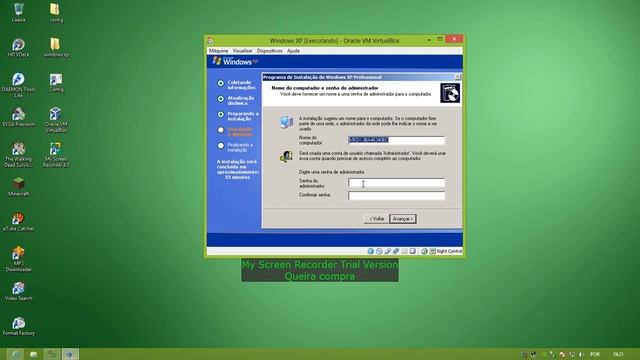Screen dimensions: 640x360
Task: Click the Windows XP logo in setup header
Action: [x=235, y=62]
